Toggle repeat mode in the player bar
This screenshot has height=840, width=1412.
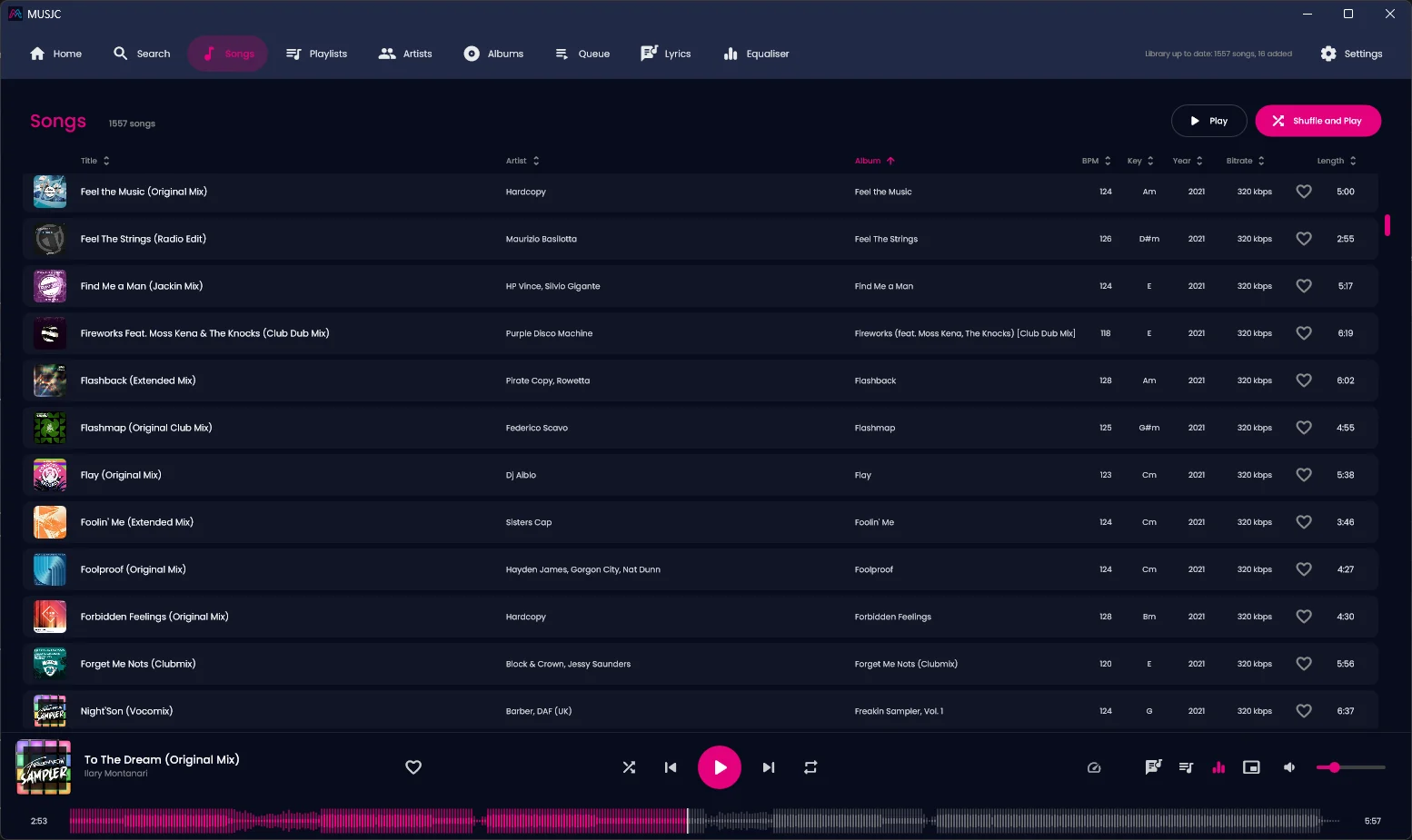click(x=810, y=767)
